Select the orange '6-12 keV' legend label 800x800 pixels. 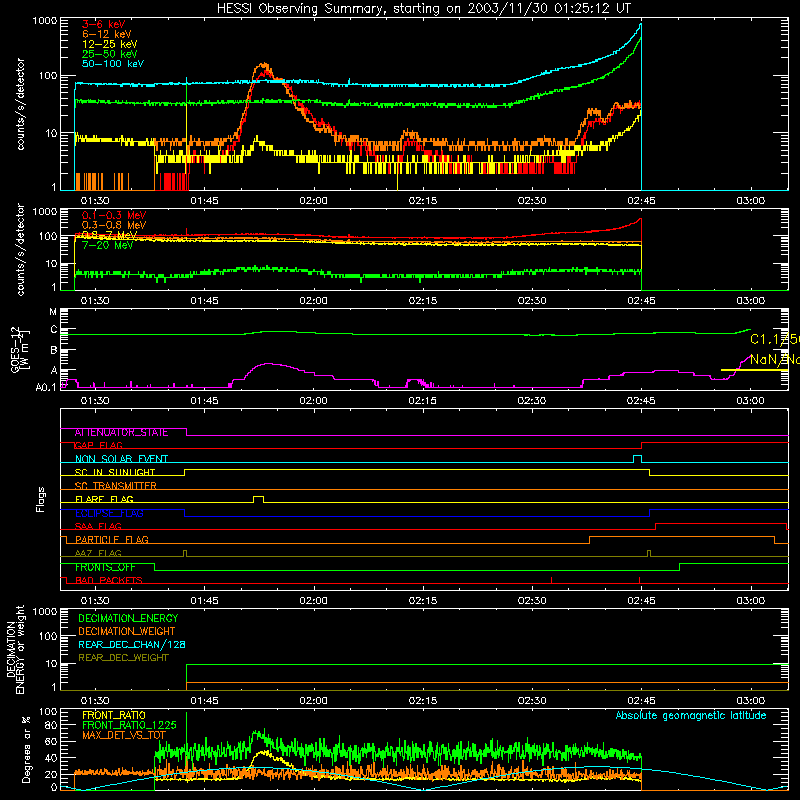coord(107,34)
